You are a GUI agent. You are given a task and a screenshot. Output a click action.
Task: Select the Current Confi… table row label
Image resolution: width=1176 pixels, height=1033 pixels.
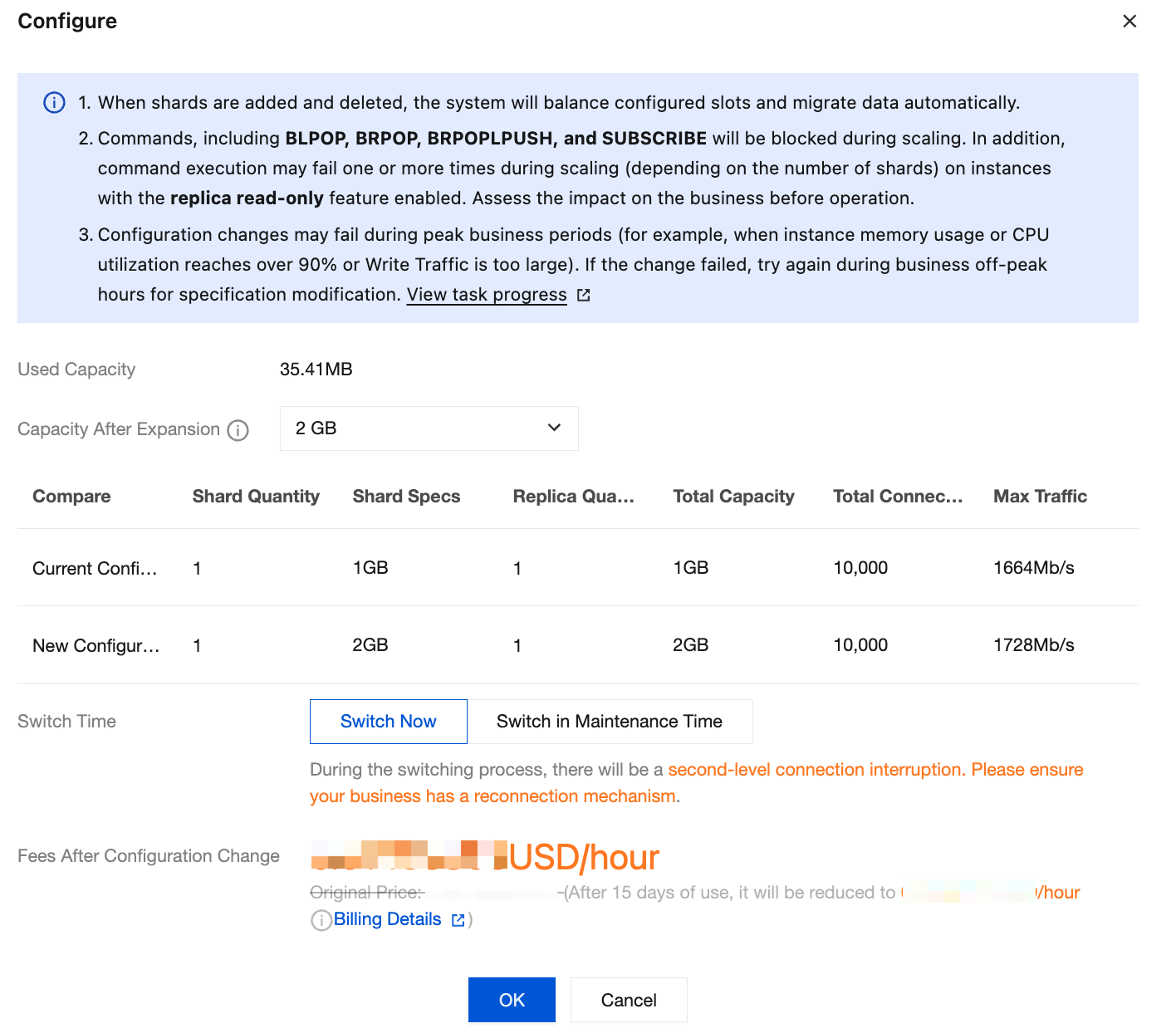95,569
